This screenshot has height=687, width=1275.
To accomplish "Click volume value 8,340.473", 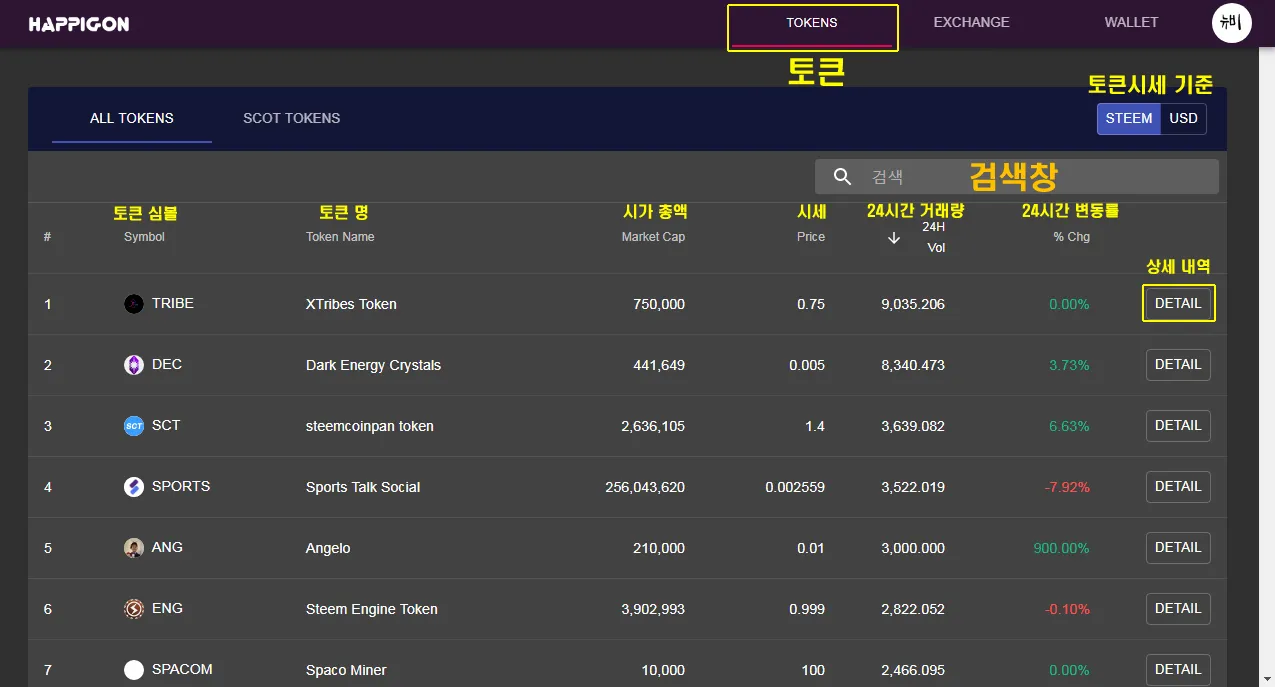I will [913, 365].
